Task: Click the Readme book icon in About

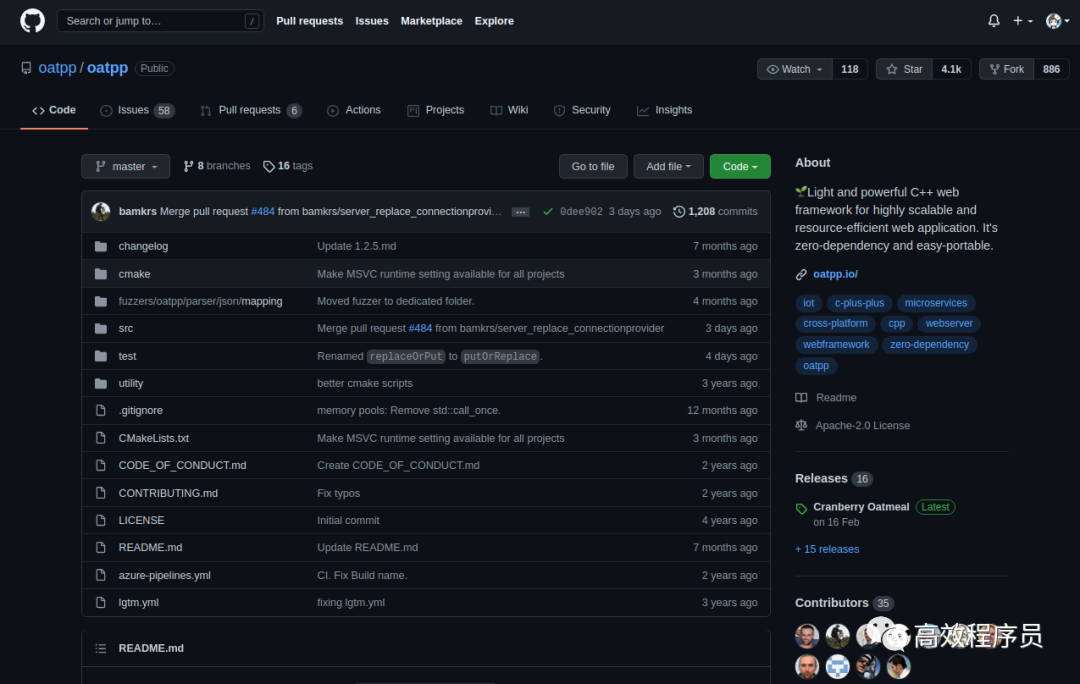Action: pos(801,397)
